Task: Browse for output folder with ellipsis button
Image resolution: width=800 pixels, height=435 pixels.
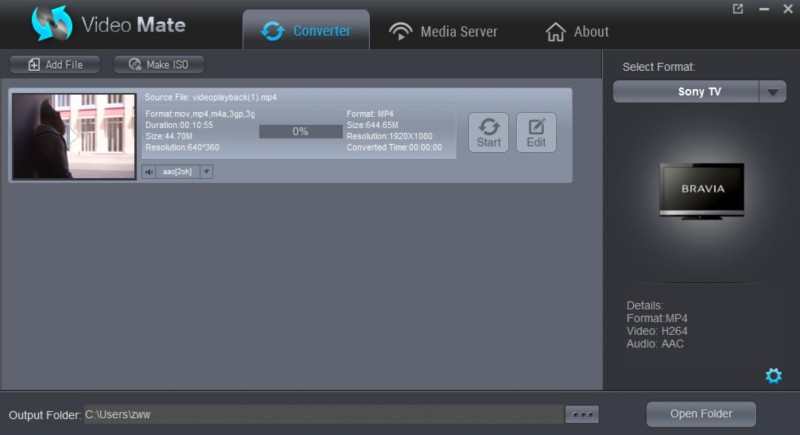Action: point(581,414)
